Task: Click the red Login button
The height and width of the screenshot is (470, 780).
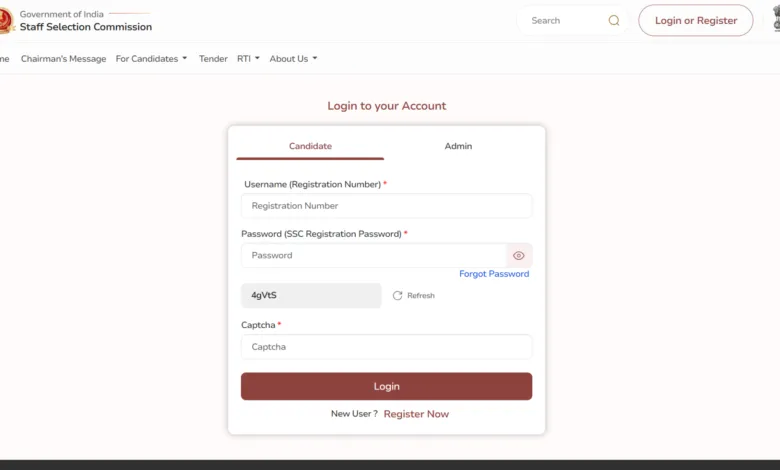Action: [387, 386]
